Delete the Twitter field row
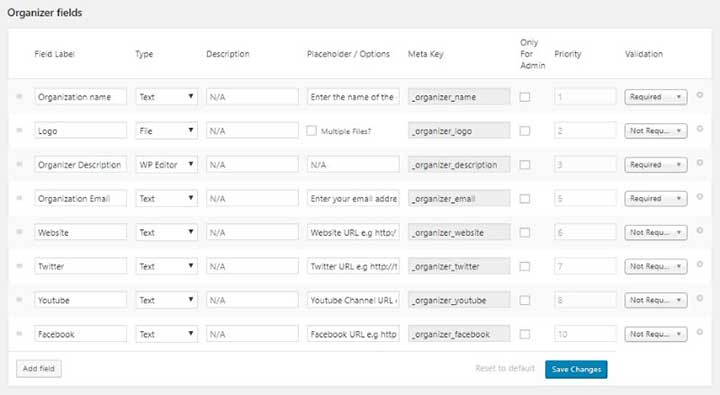 (699, 265)
